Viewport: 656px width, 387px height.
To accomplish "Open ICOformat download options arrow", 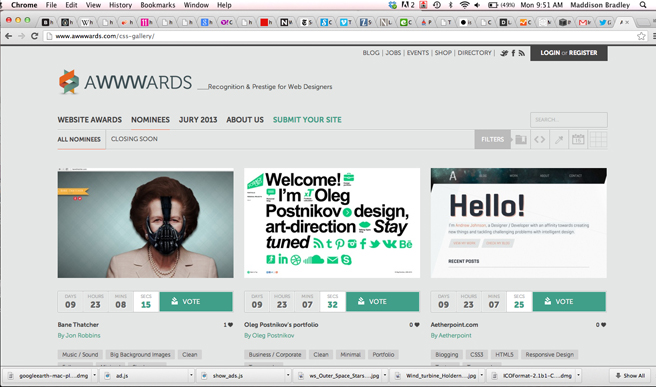I will pos(579,375).
